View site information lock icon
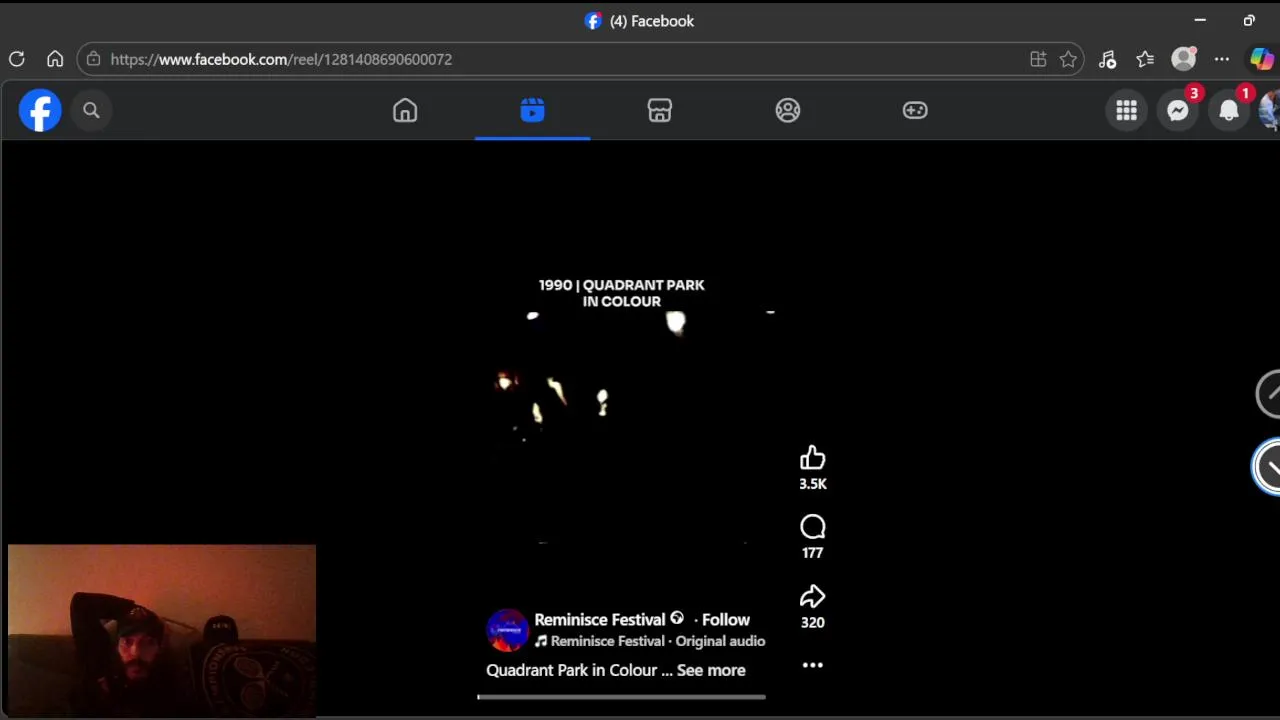 (93, 59)
